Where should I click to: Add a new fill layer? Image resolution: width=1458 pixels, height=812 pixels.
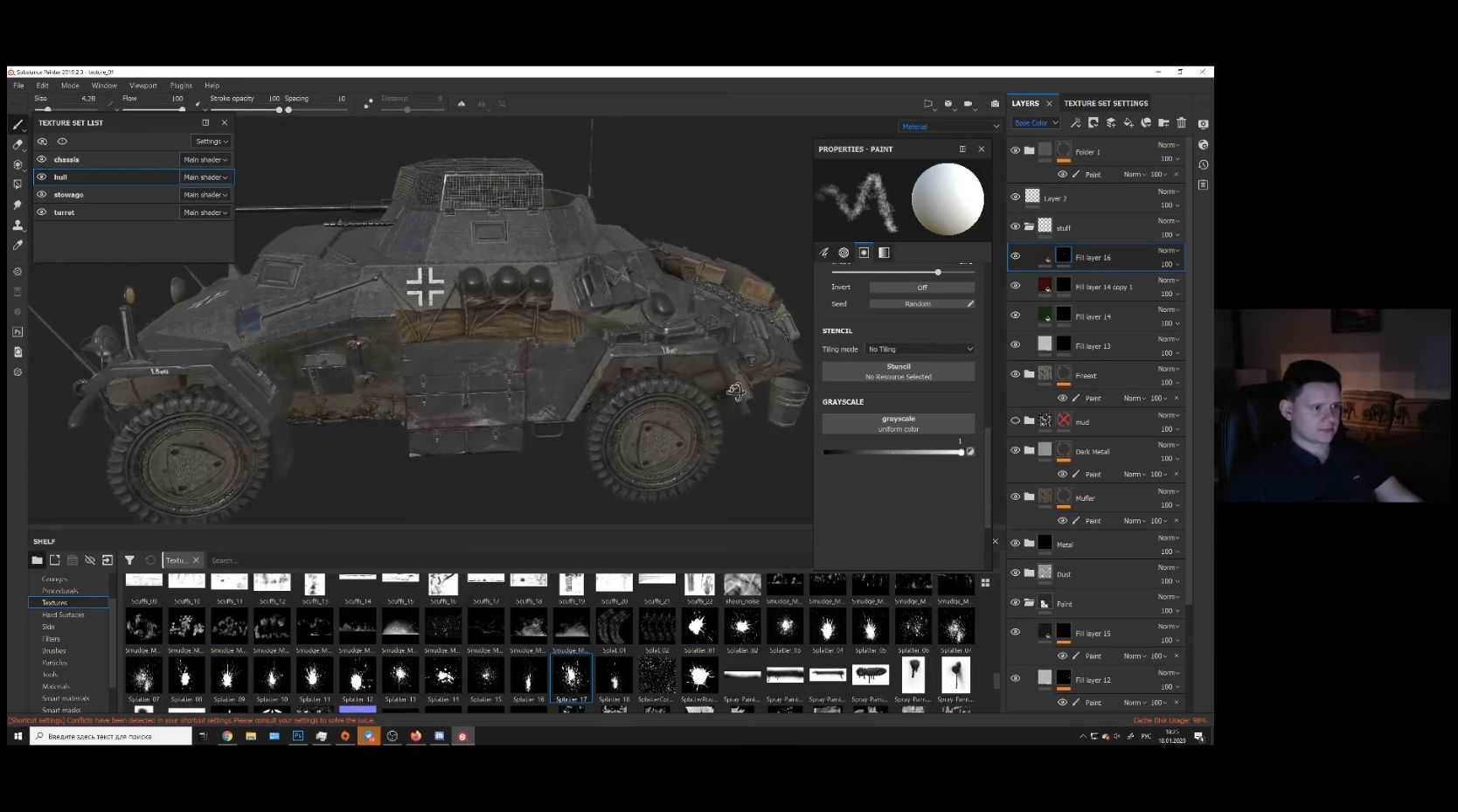1128,123
